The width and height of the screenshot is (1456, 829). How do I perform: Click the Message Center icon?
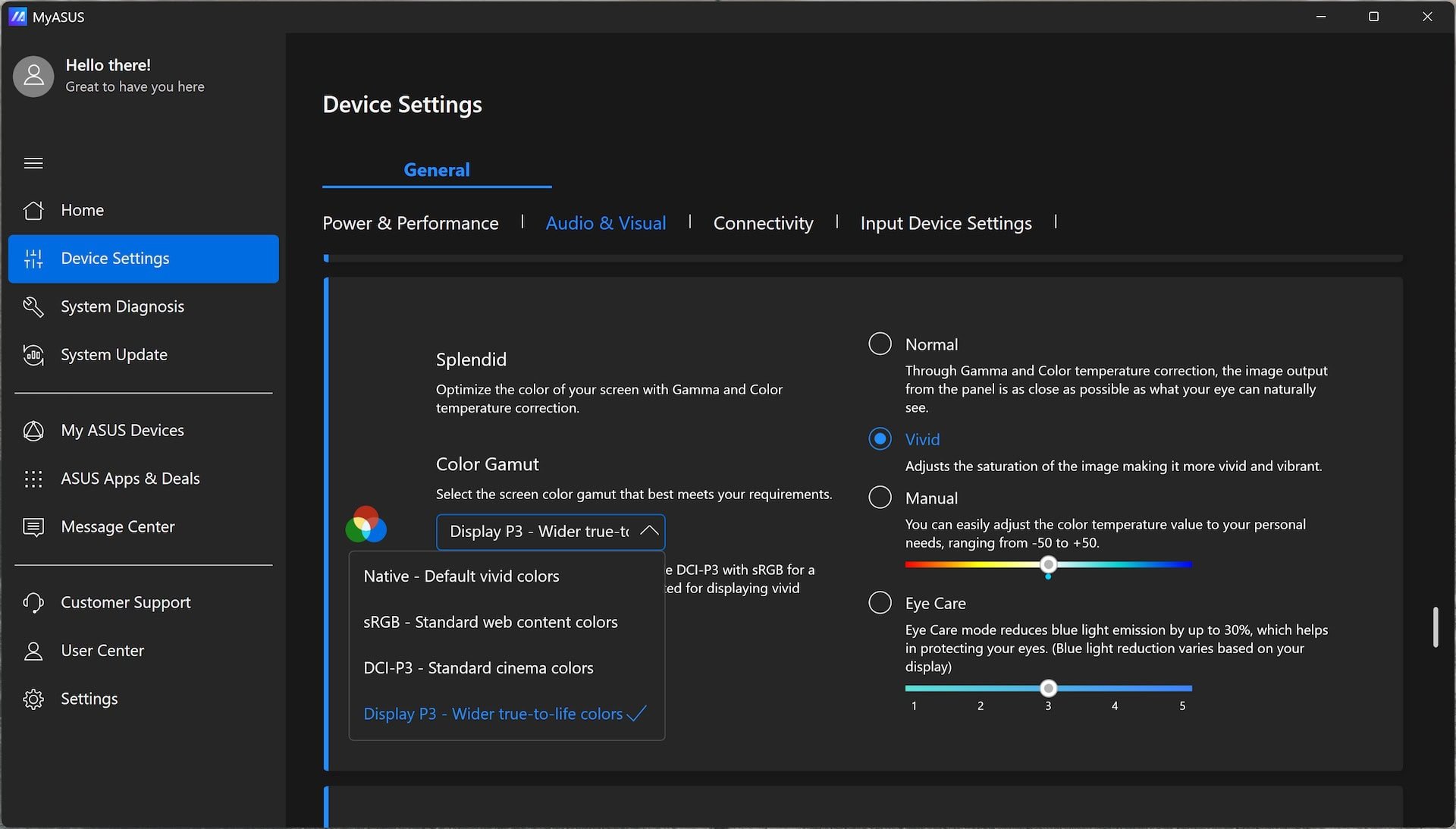click(33, 527)
